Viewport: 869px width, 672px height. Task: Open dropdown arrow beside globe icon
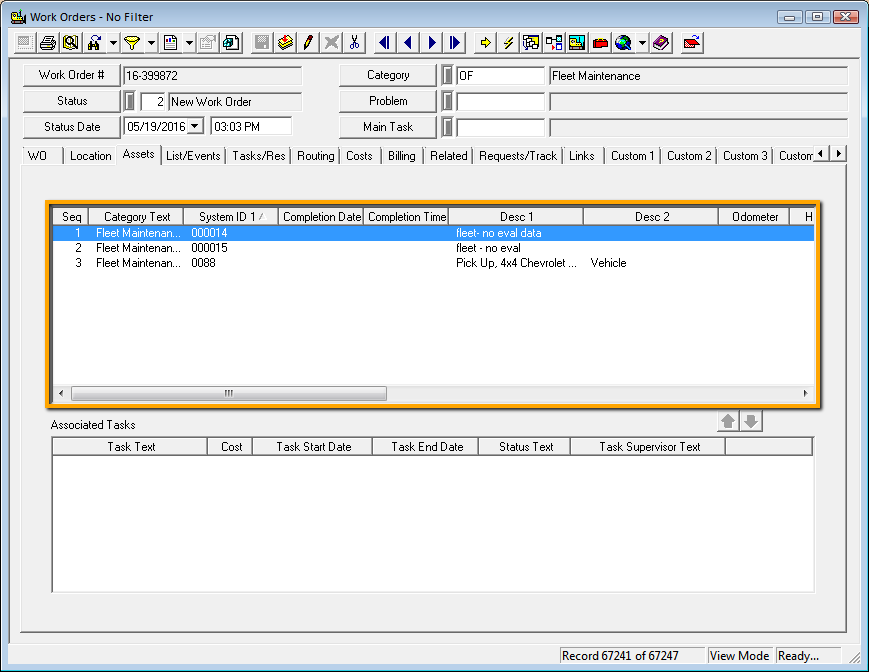click(x=642, y=43)
